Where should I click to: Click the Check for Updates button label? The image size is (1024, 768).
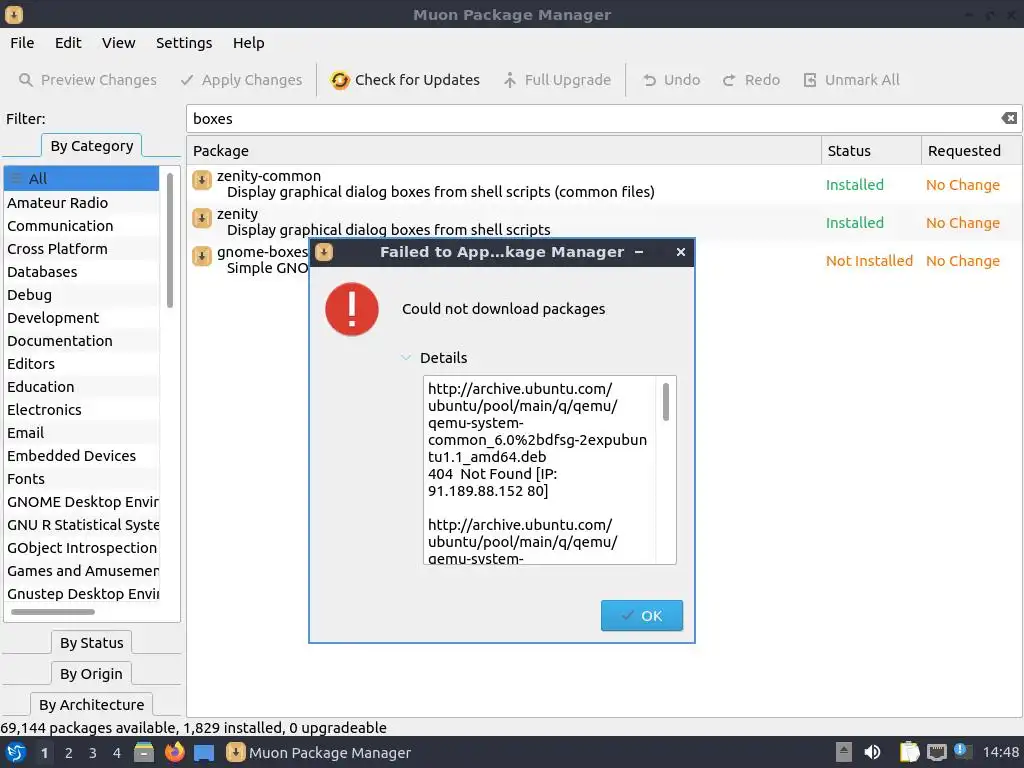417,80
